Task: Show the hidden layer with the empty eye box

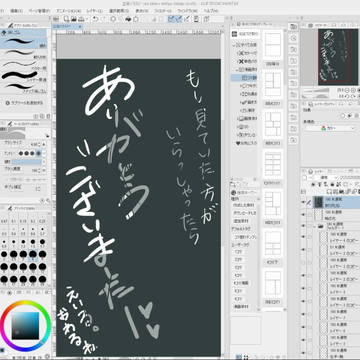Action: 304,263
